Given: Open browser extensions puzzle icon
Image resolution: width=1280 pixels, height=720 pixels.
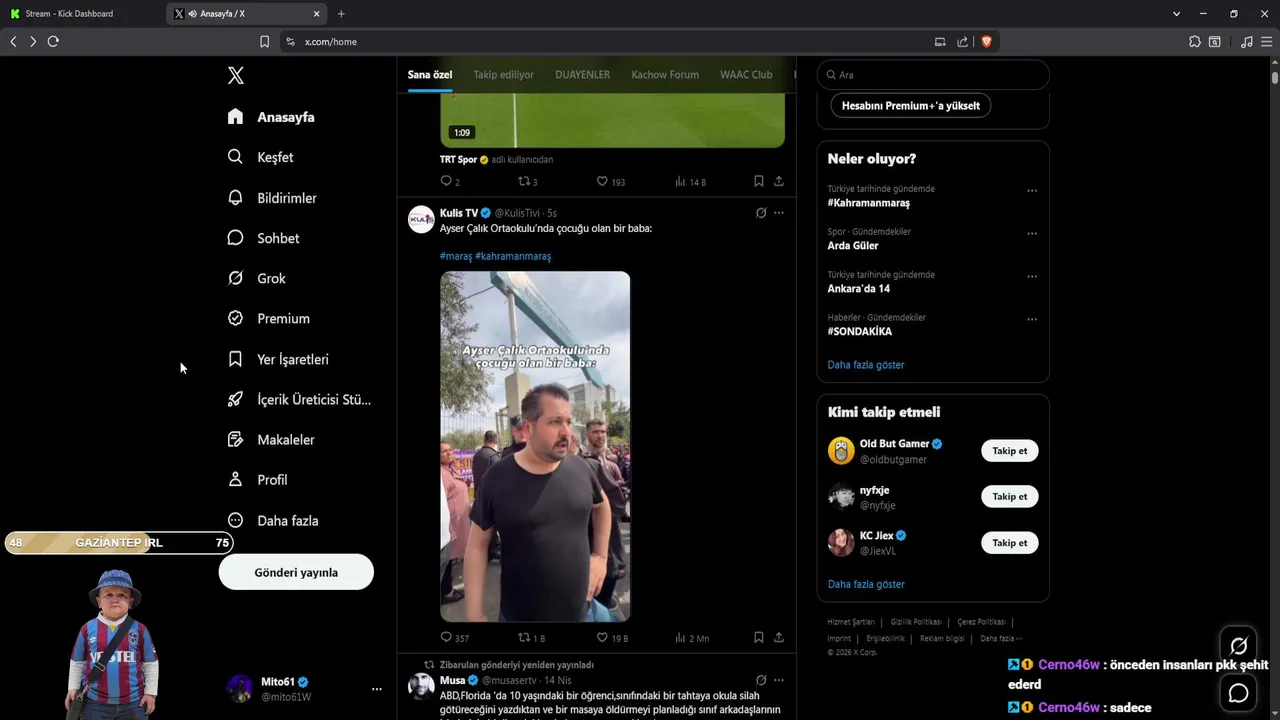Looking at the screenshot, I should click(1194, 41).
